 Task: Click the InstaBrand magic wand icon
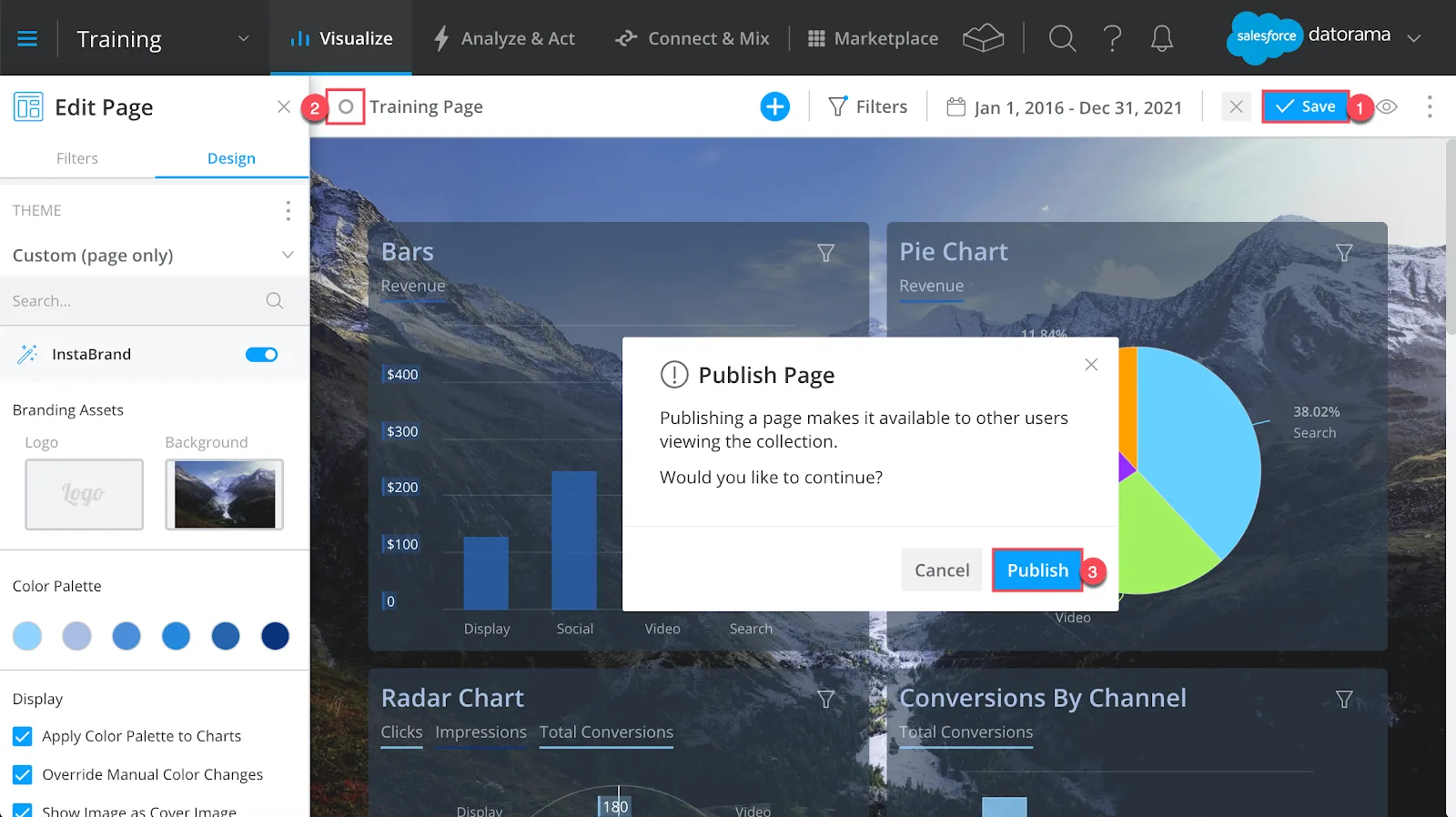click(27, 354)
